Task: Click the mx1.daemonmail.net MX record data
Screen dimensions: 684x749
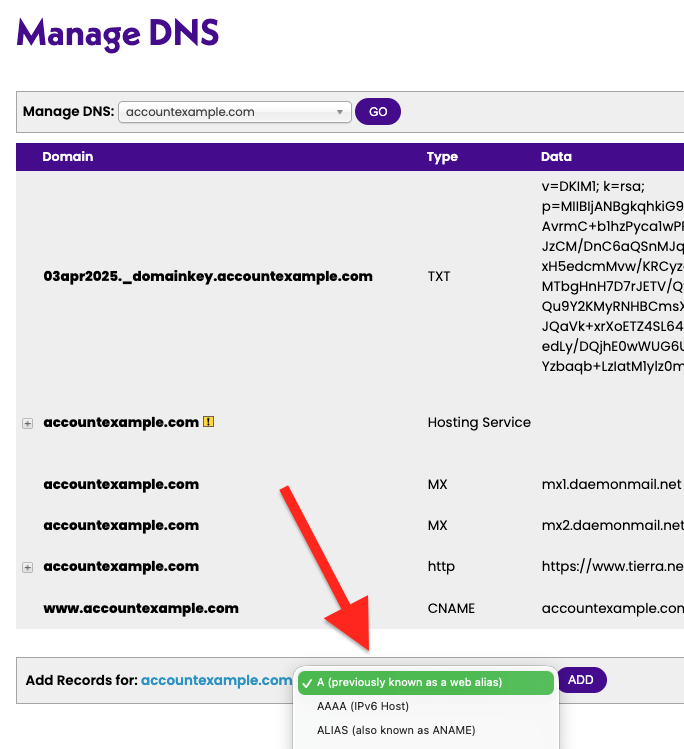Action: point(611,484)
